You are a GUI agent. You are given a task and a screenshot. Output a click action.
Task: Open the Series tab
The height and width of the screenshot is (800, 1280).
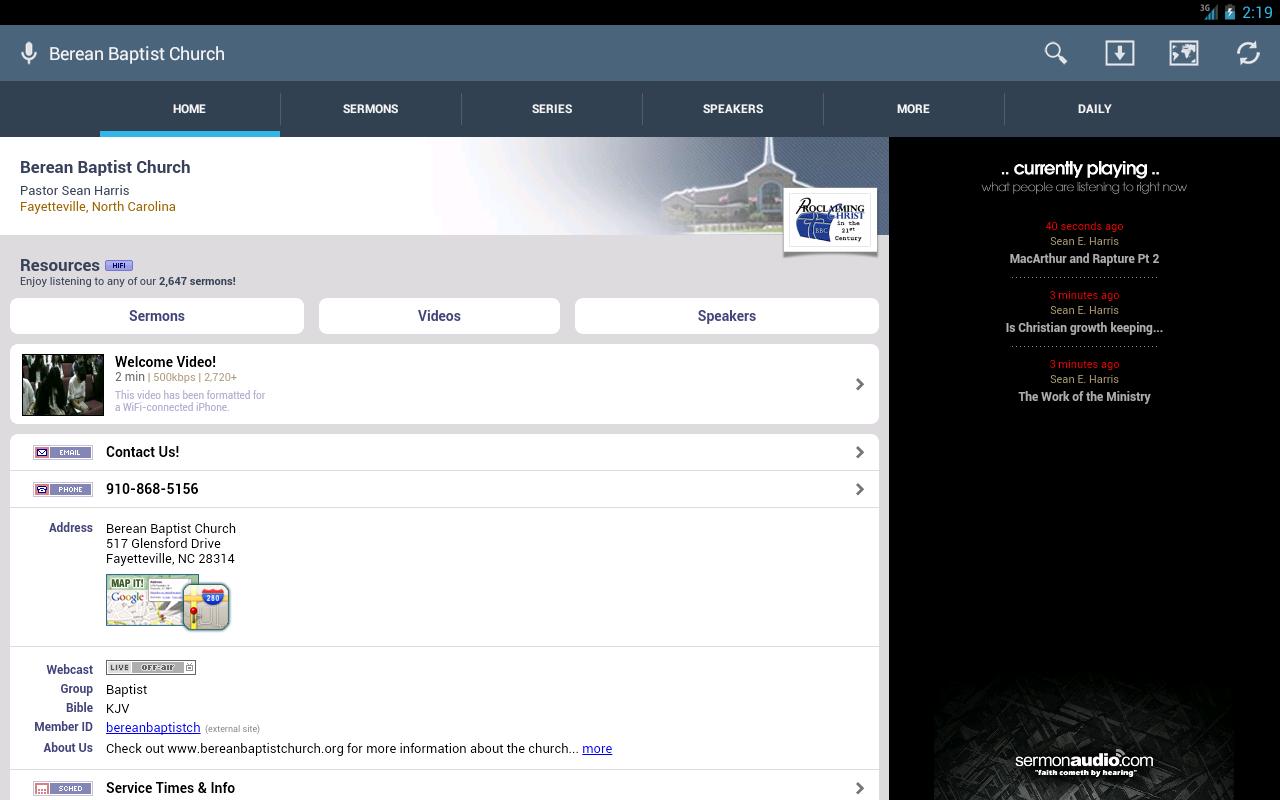click(x=552, y=109)
